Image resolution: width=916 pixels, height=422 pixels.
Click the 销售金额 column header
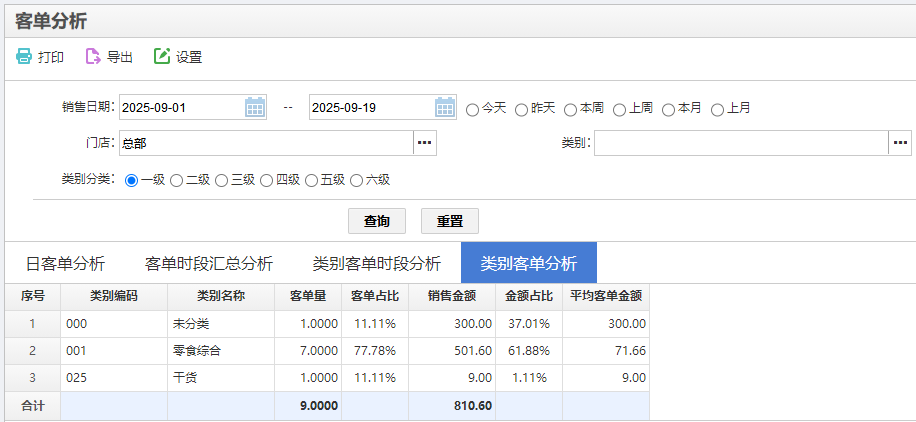451,296
